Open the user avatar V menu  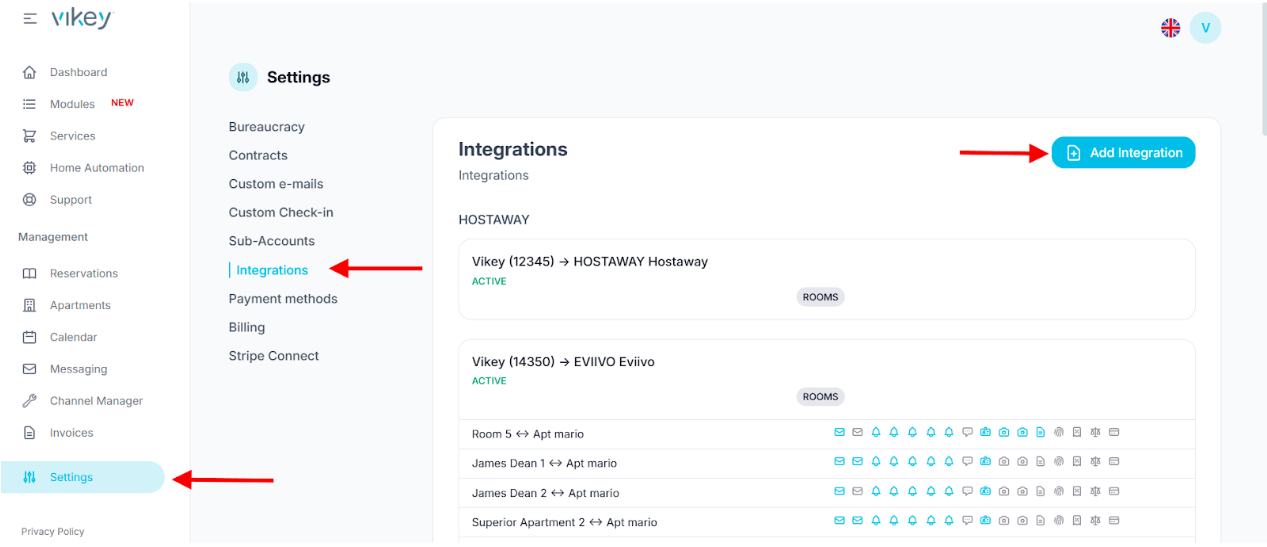(x=1205, y=28)
